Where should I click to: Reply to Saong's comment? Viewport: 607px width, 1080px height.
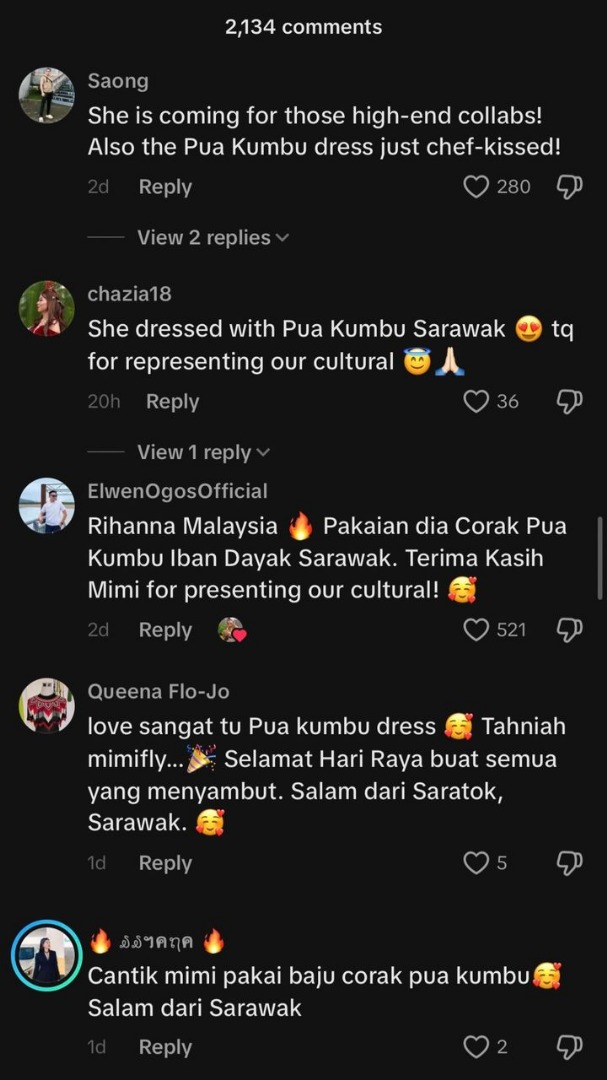coord(165,187)
